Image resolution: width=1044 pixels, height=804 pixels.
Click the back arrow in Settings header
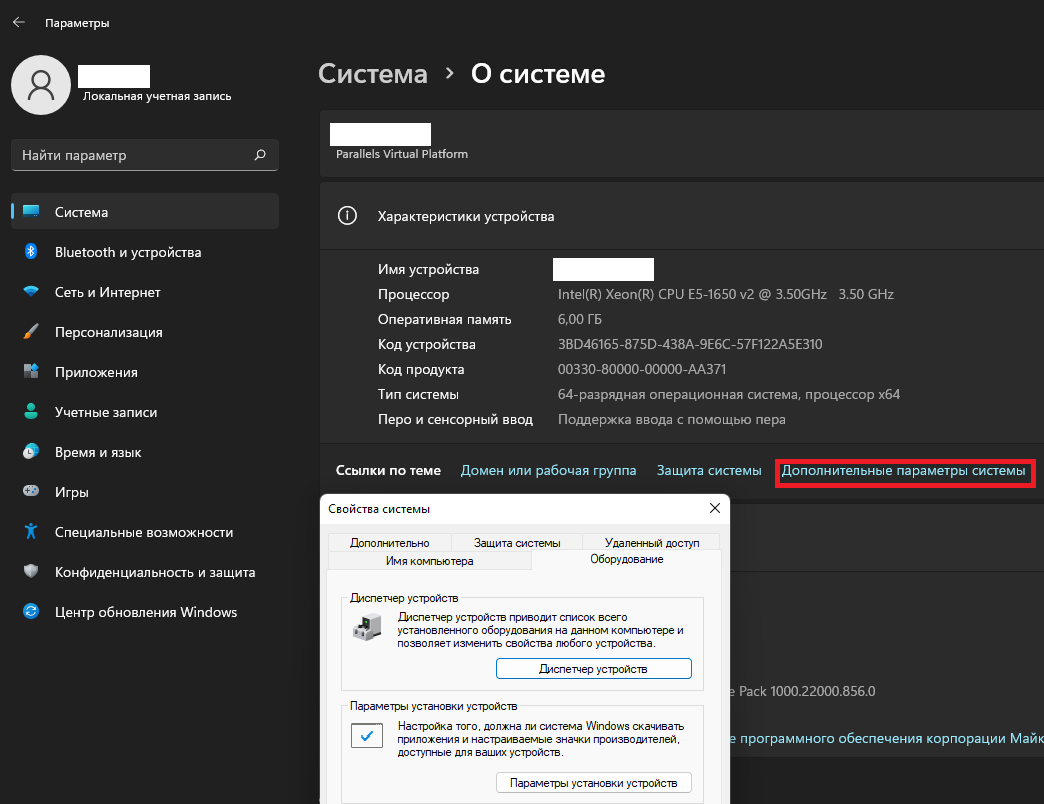[18, 22]
